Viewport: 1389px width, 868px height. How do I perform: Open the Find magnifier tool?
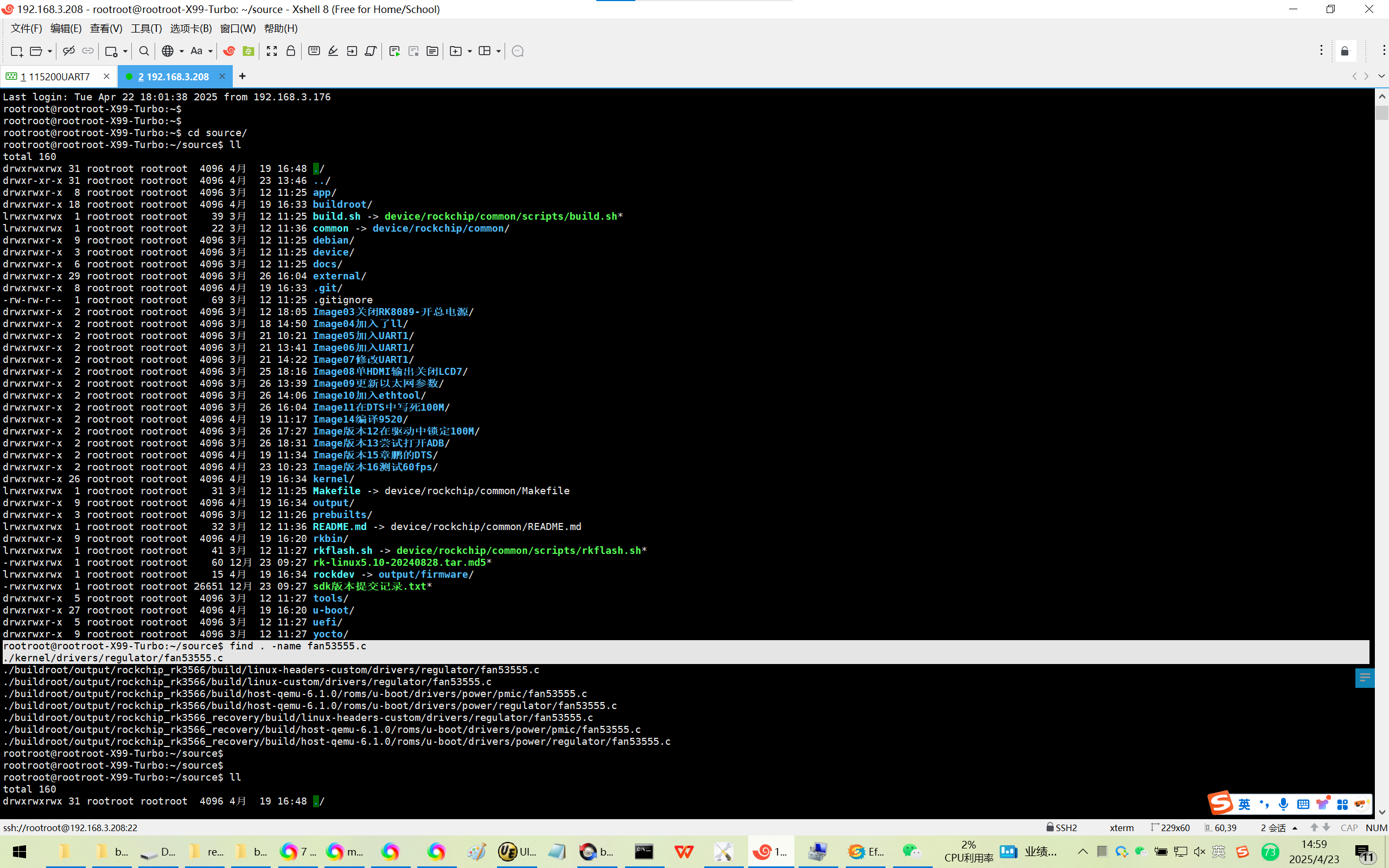144,51
